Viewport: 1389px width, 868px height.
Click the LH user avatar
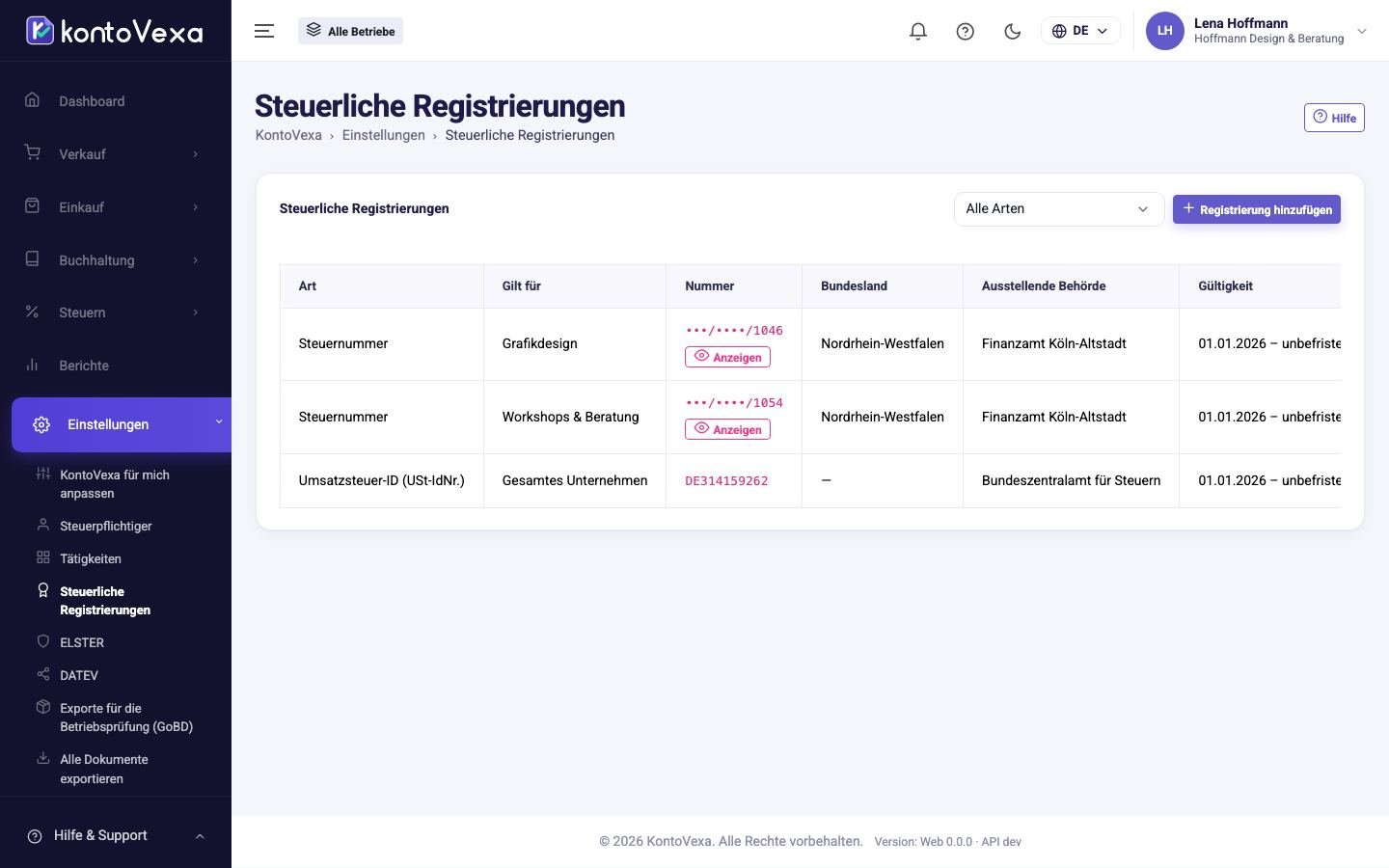click(x=1165, y=31)
